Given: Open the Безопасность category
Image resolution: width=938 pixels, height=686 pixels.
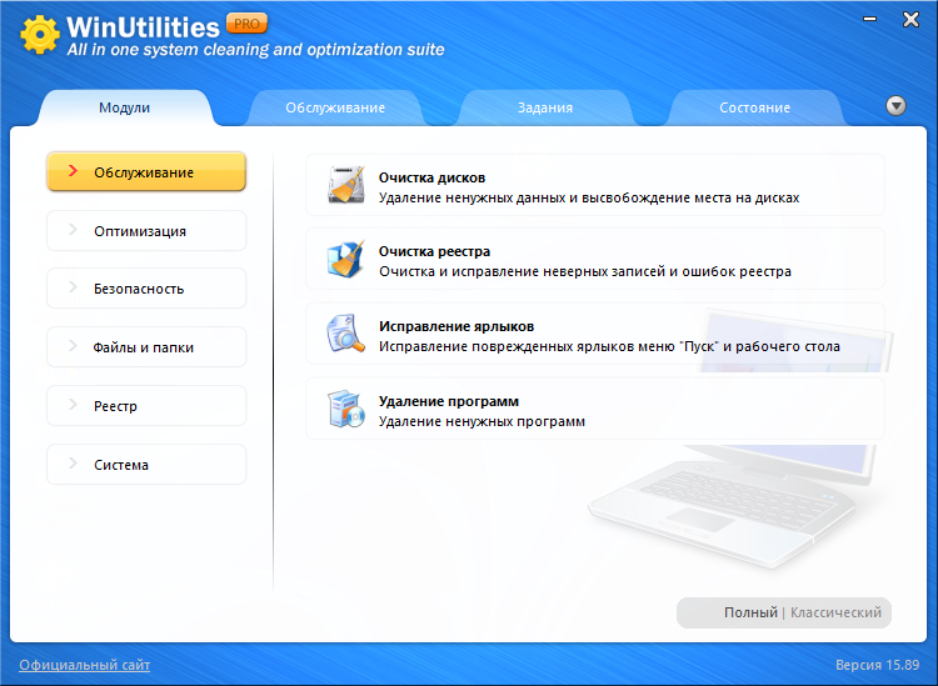Looking at the screenshot, I should click(x=146, y=289).
